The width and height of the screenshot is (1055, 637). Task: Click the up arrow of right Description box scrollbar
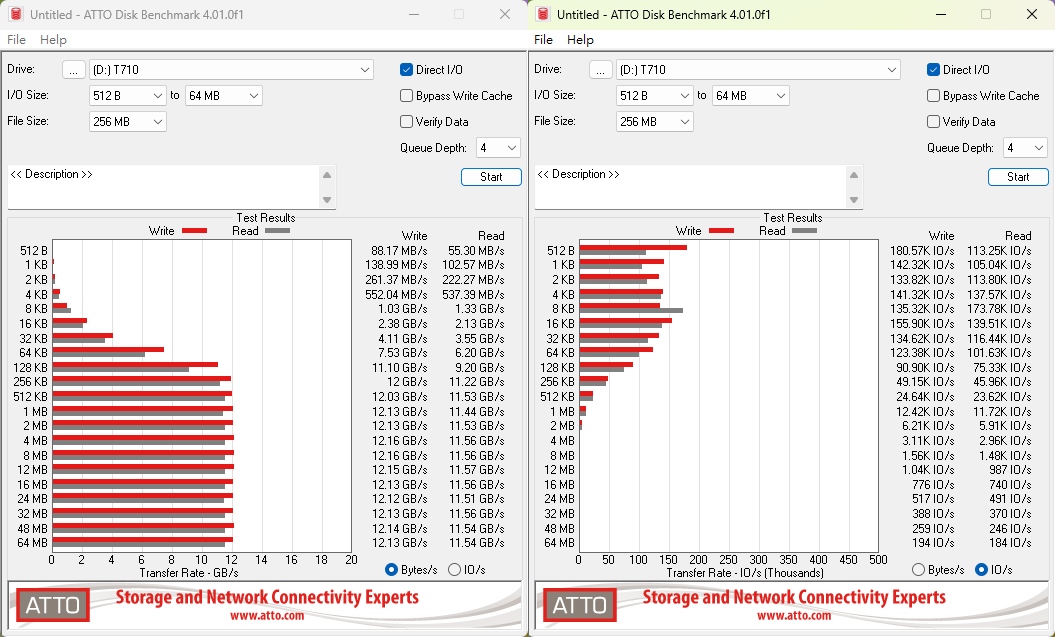[x=854, y=175]
